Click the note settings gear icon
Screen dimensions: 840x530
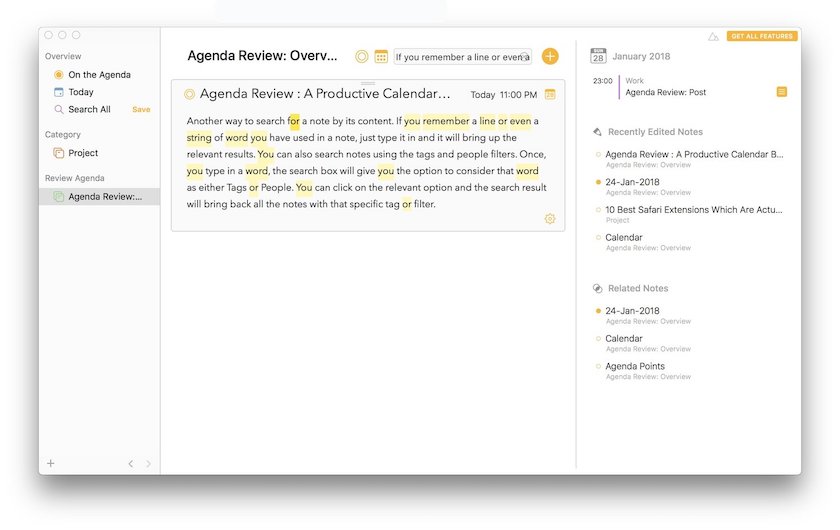pyautogui.click(x=550, y=219)
